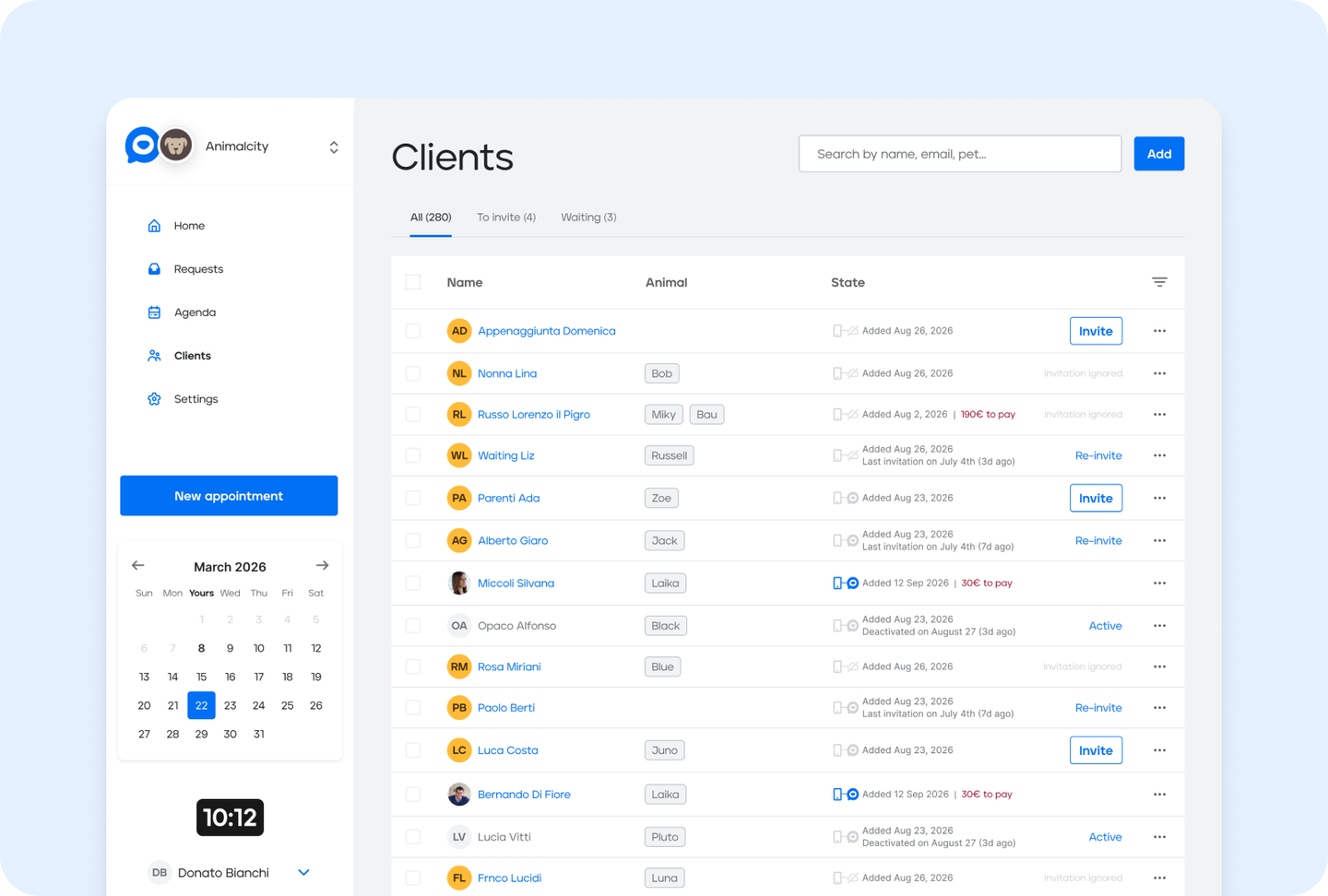The image size is (1328, 896).
Task: Click the New appointment button
Action: click(x=229, y=496)
